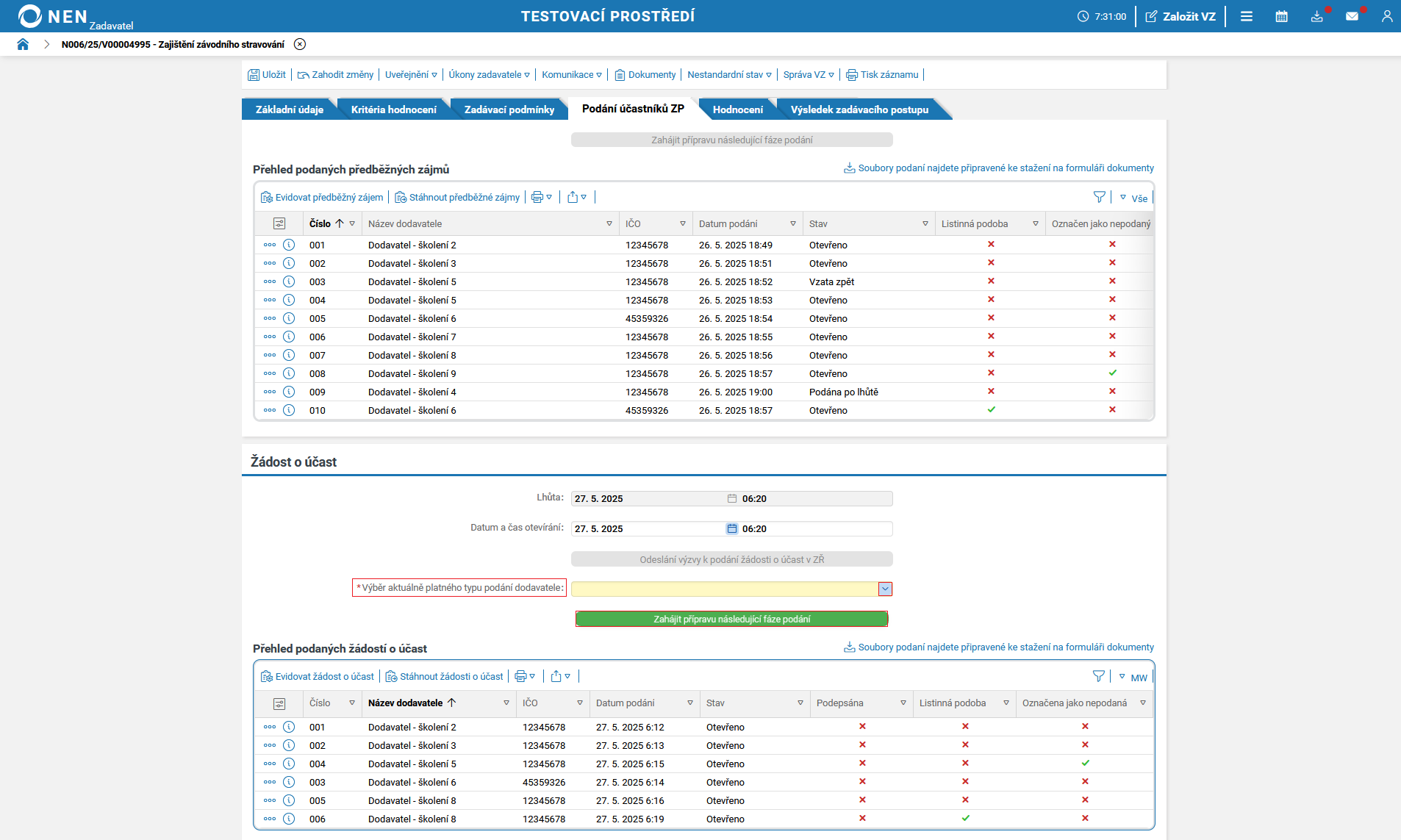Image resolution: width=1401 pixels, height=840 pixels.
Task: Open the mail messages icon
Action: (x=1352, y=16)
